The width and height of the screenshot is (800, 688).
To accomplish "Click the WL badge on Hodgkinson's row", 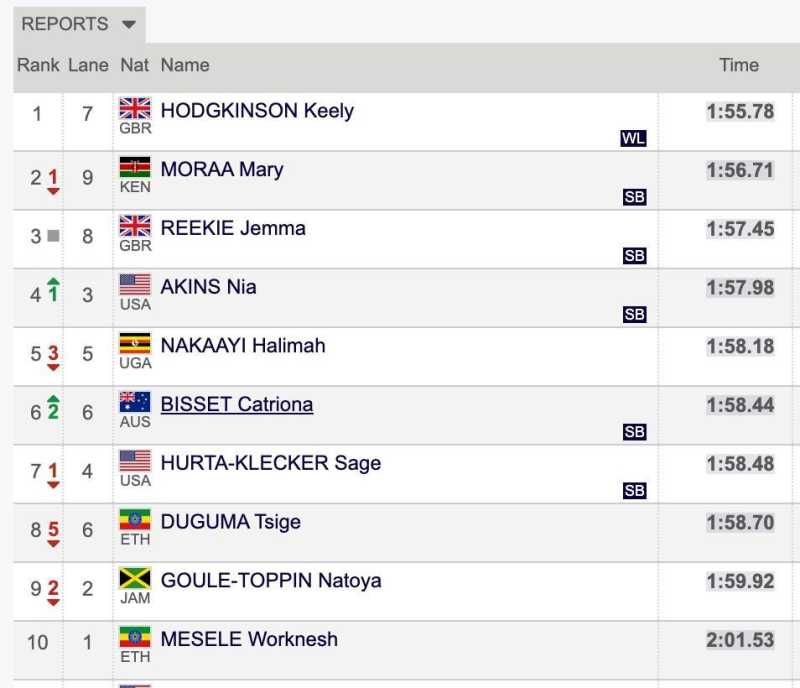I will tap(633, 139).
